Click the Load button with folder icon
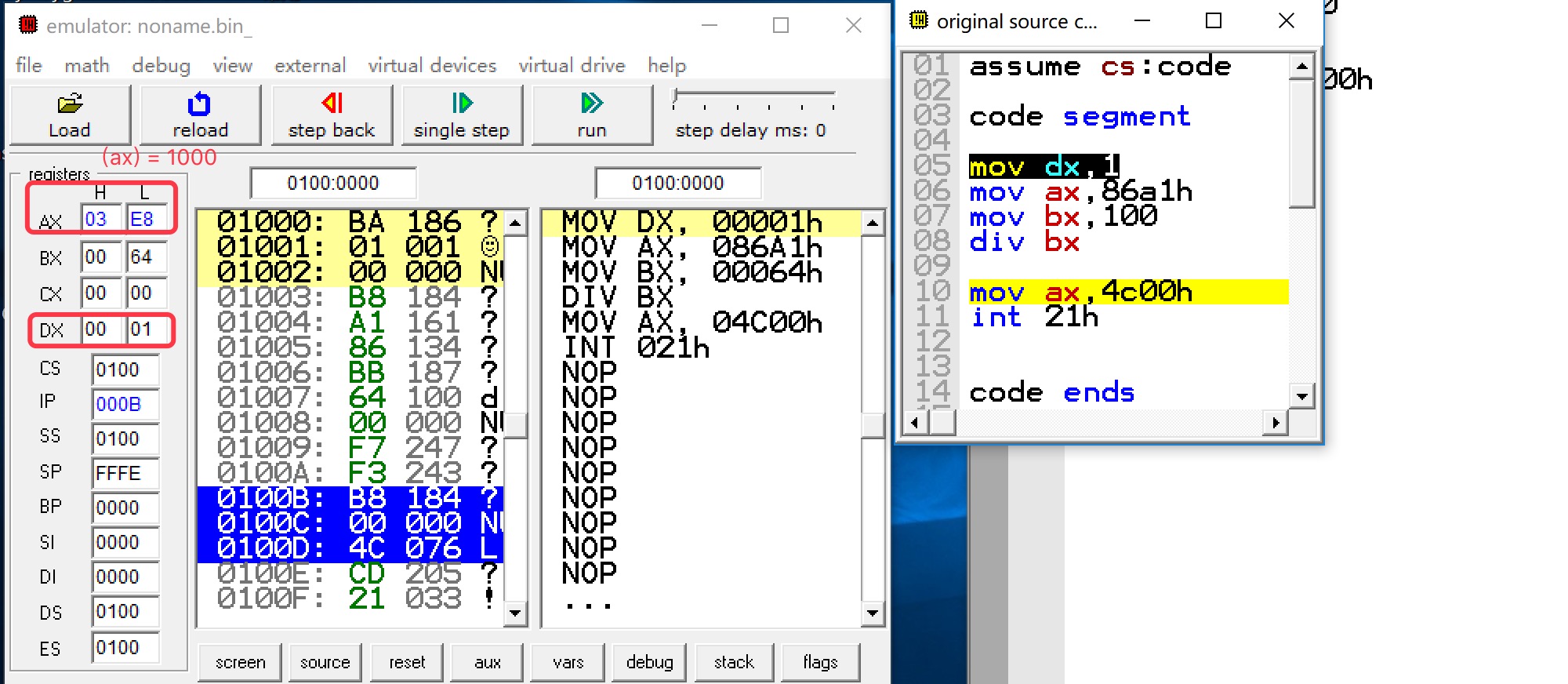The width and height of the screenshot is (1568, 684). pyautogui.click(x=70, y=115)
